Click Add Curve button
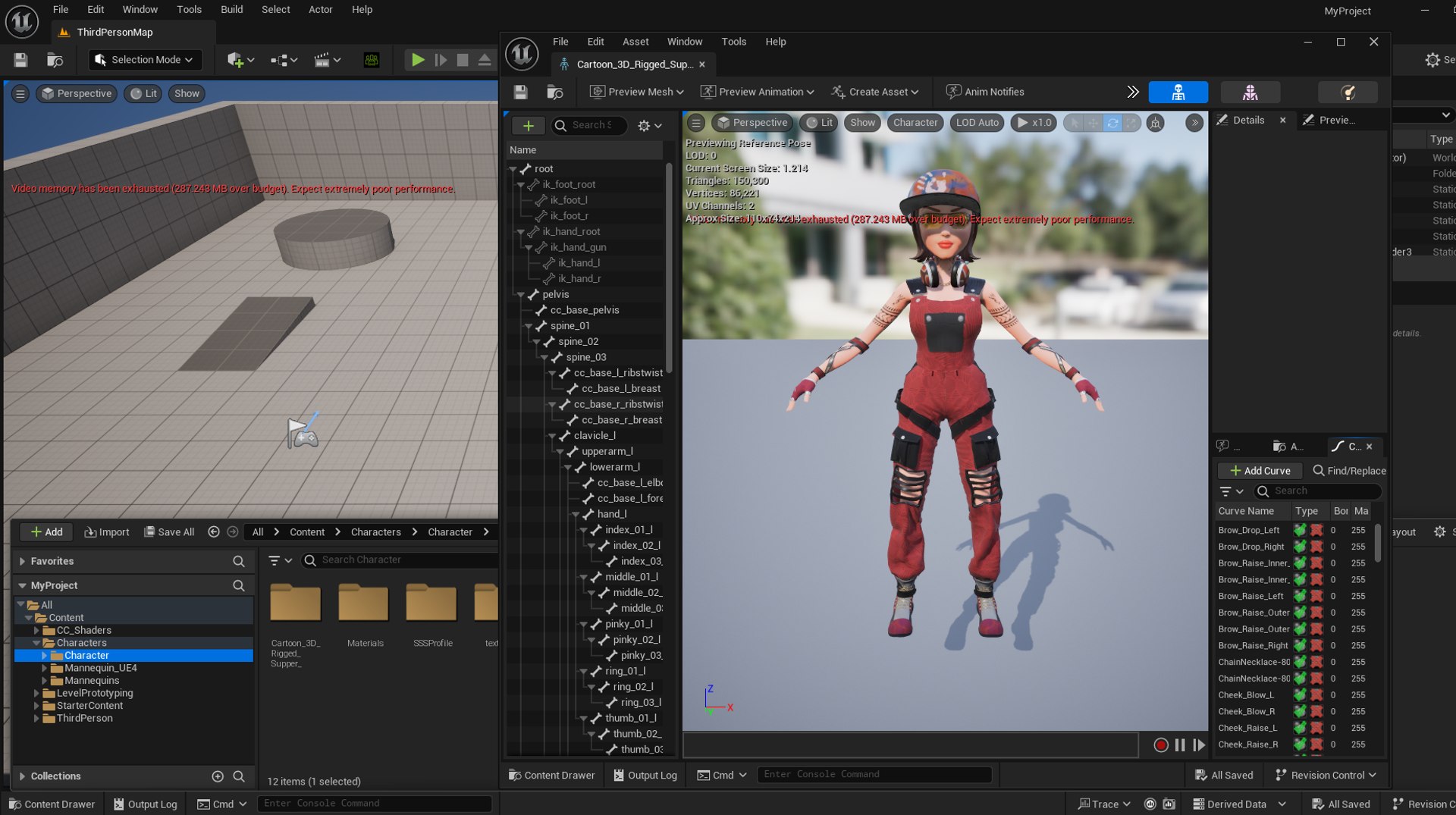 click(x=1260, y=471)
